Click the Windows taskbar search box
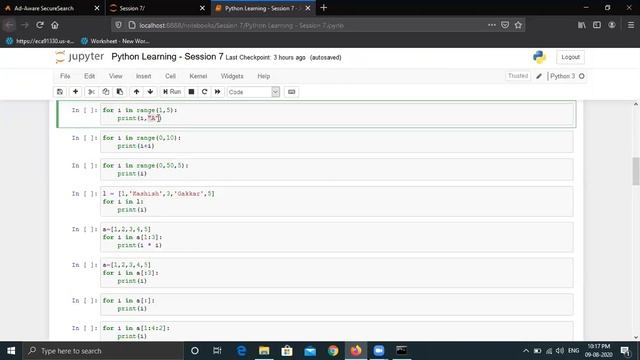640x360 pixels. point(103,351)
